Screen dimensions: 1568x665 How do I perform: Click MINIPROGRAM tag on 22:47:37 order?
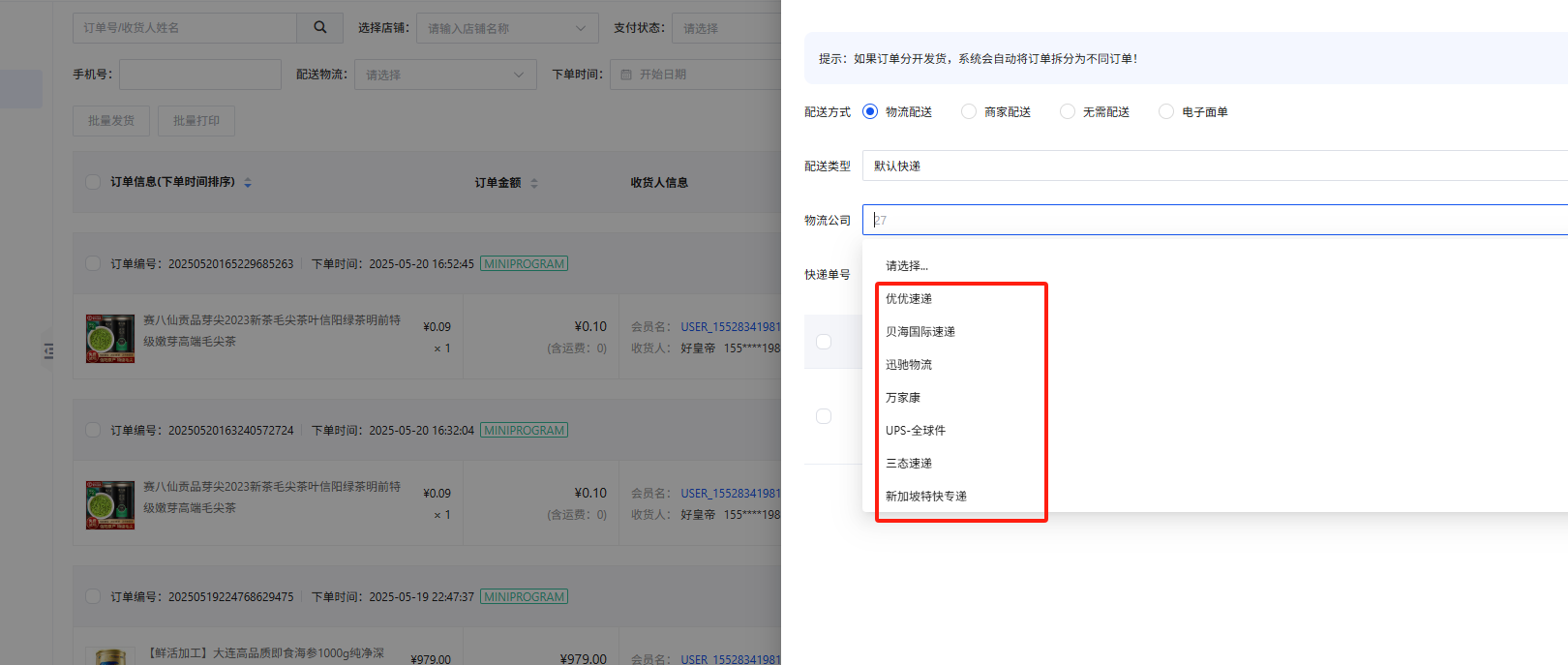coord(524,596)
